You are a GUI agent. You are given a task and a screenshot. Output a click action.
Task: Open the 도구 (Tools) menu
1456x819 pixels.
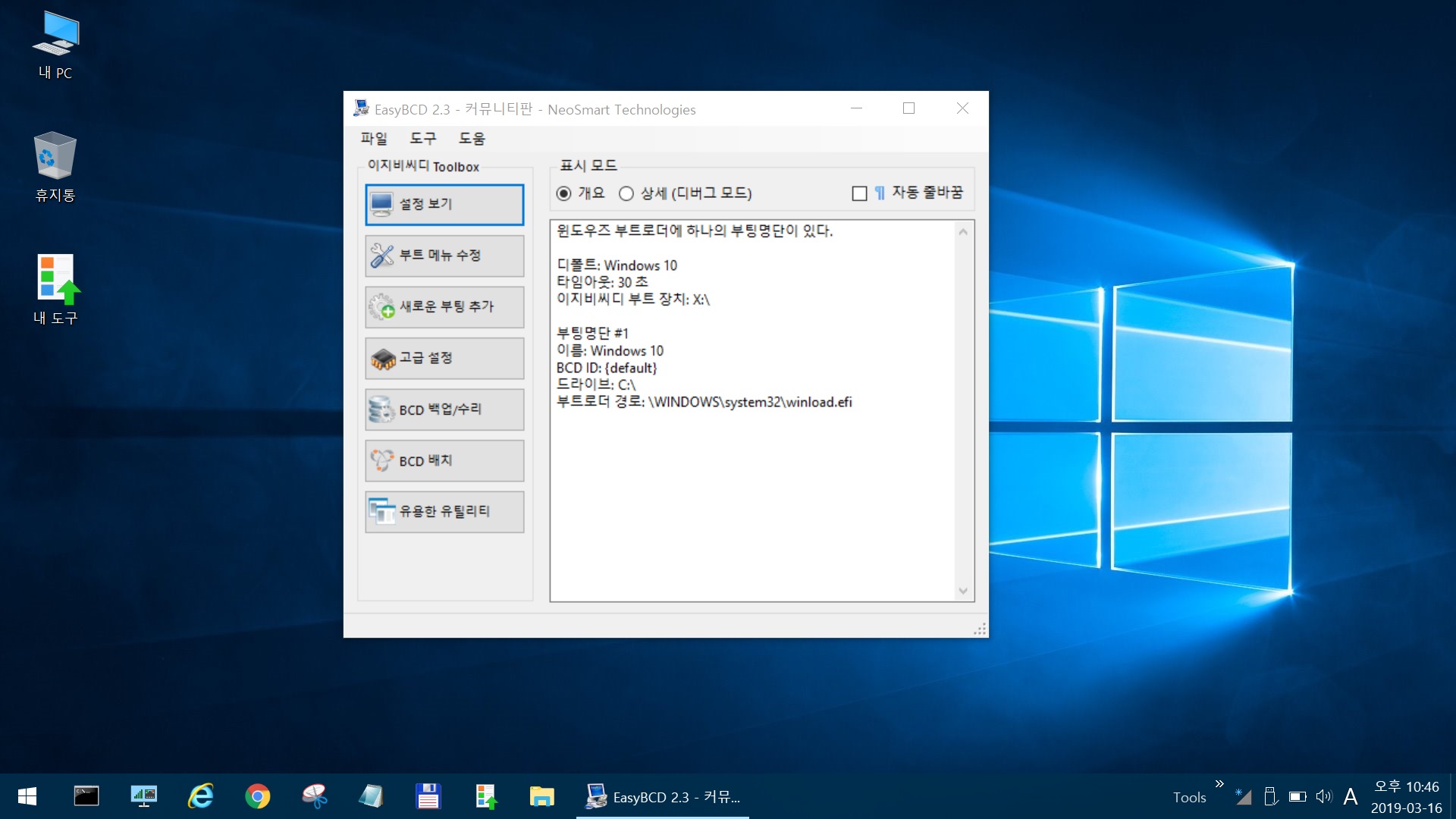(x=423, y=138)
